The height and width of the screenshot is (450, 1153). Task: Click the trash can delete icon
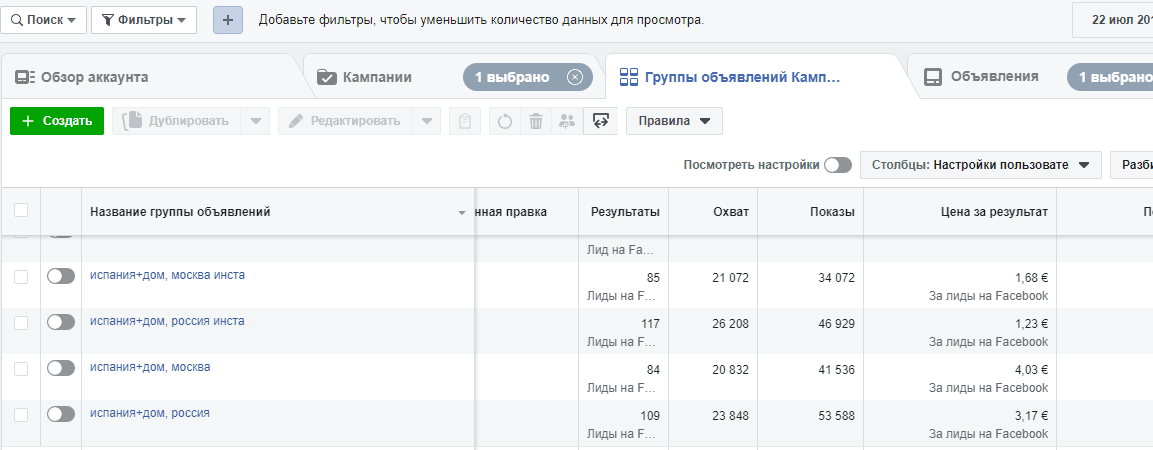tap(536, 121)
